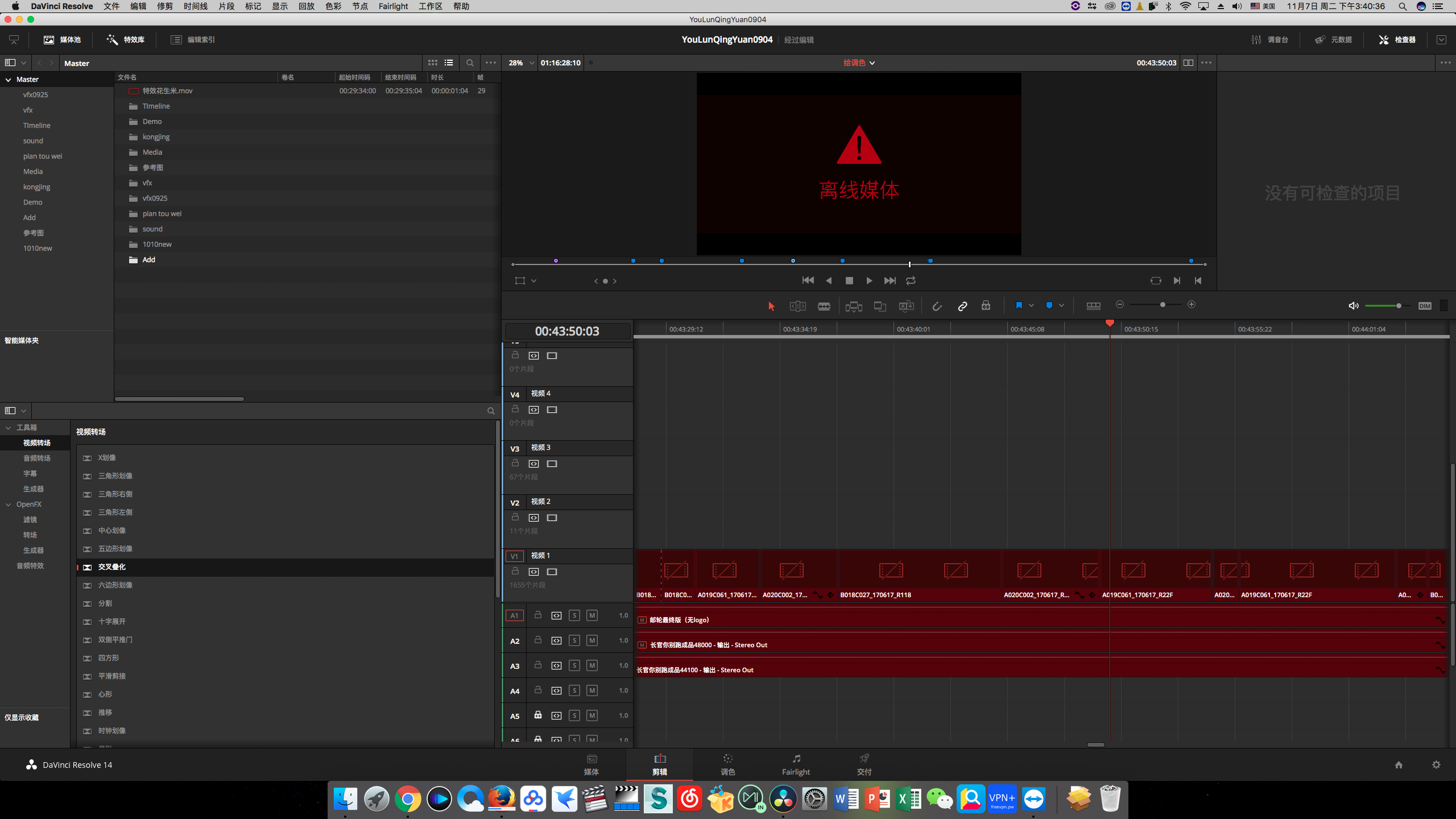Click the blue flag marker icon
The image size is (1456, 819).
(1019, 305)
